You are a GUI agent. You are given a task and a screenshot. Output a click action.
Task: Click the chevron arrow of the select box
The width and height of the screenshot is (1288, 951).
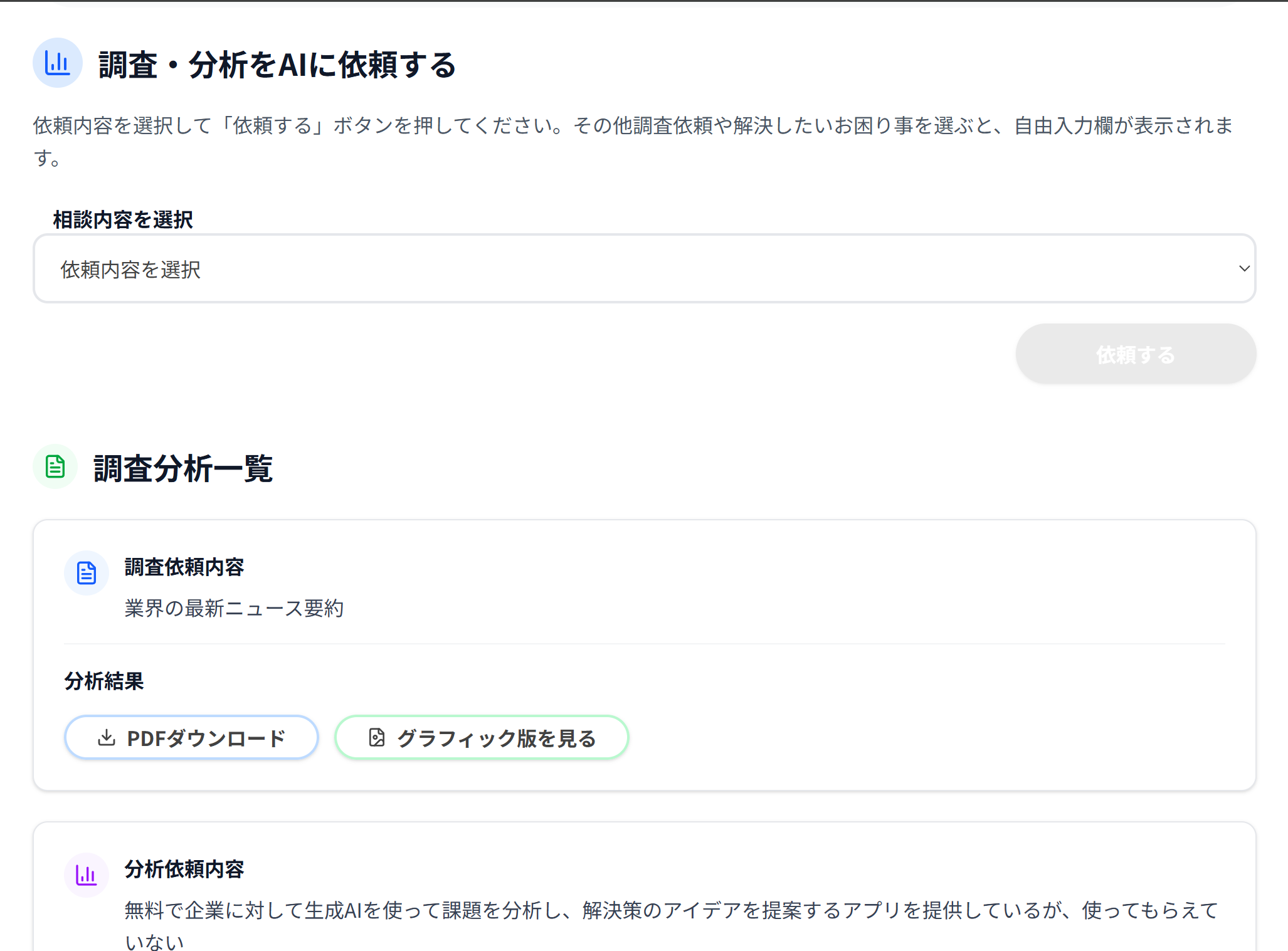pos(1244,269)
